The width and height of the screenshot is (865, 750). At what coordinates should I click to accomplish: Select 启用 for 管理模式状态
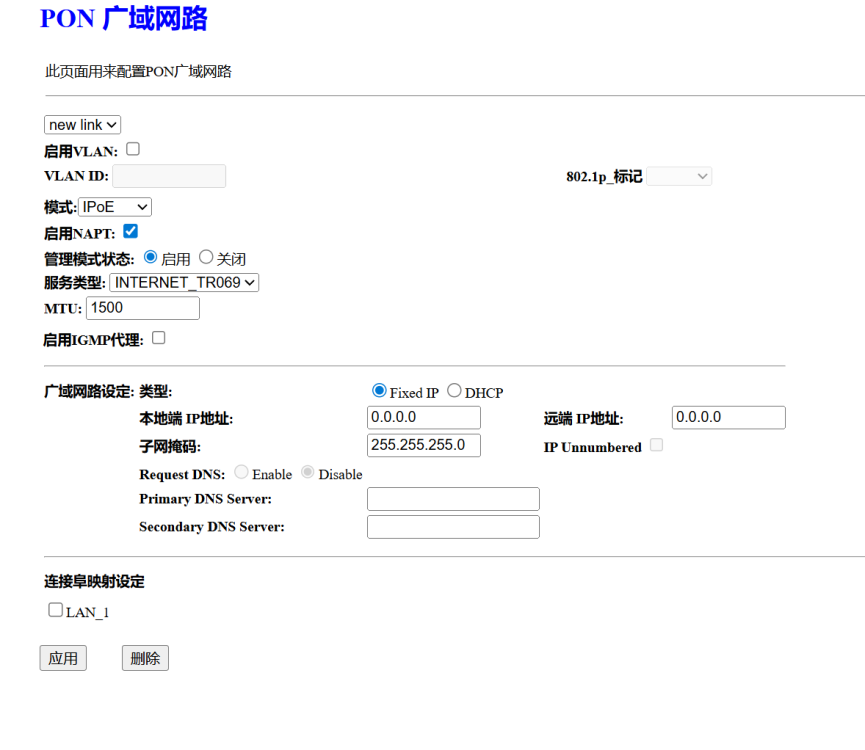(151, 257)
